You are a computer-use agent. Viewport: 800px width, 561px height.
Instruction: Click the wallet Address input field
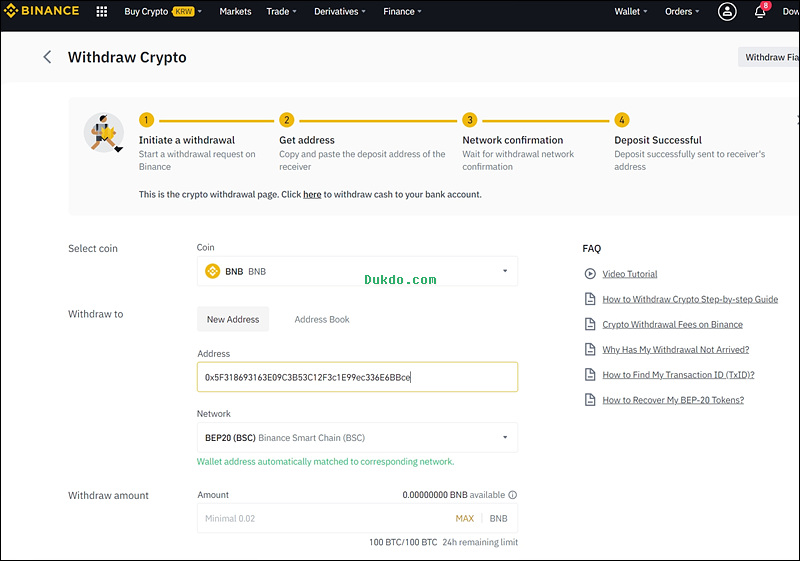point(357,377)
